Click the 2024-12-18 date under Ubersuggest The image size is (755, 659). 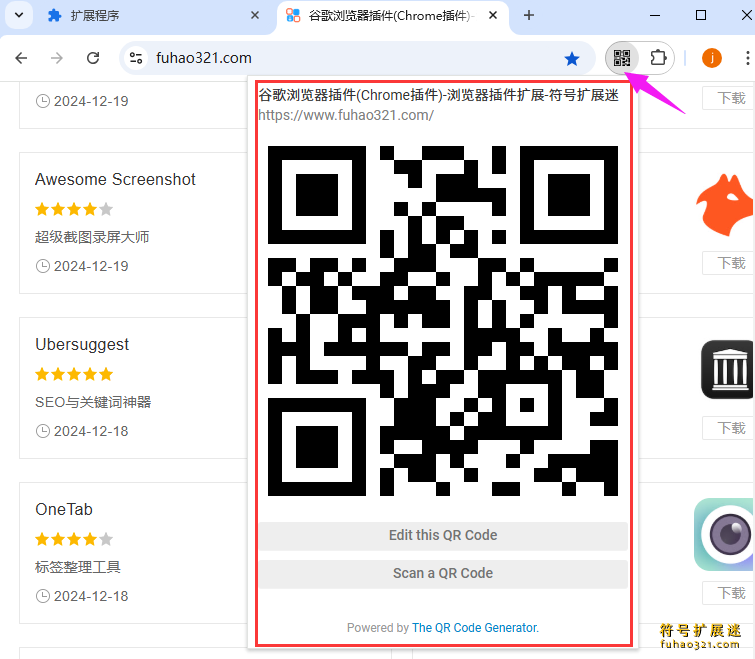coord(91,431)
